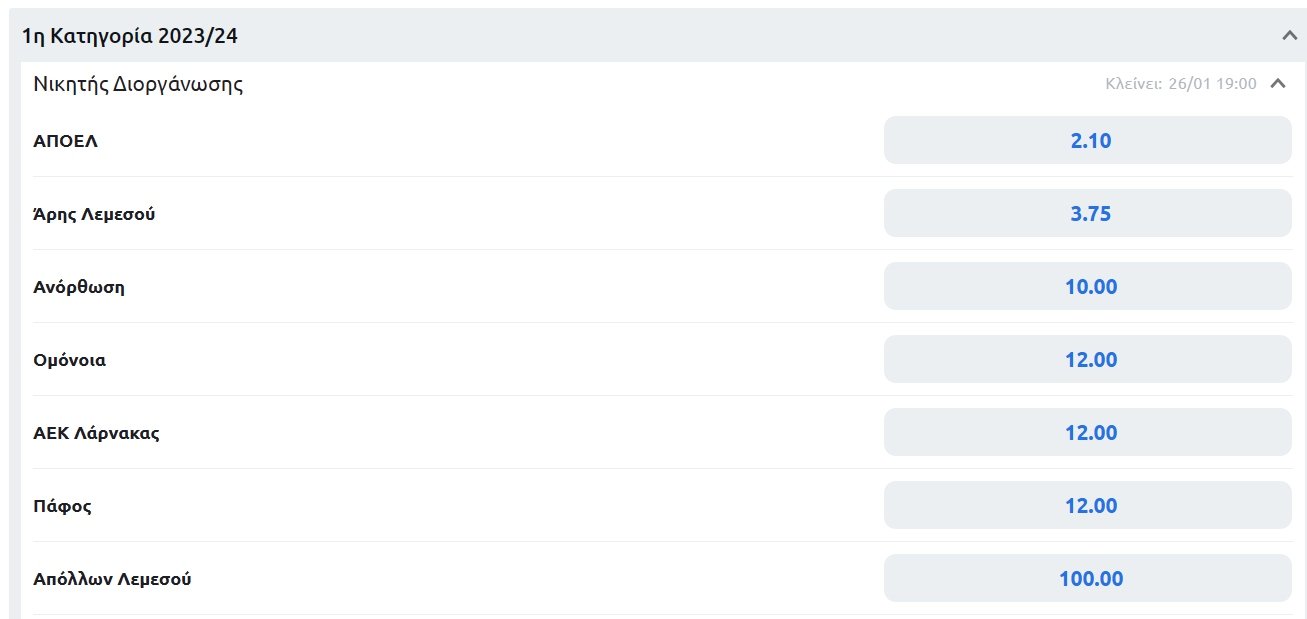The height and width of the screenshot is (619, 1307).
Task: Click the Νικητής Διοργάνωσης market title
Action: 138,84
